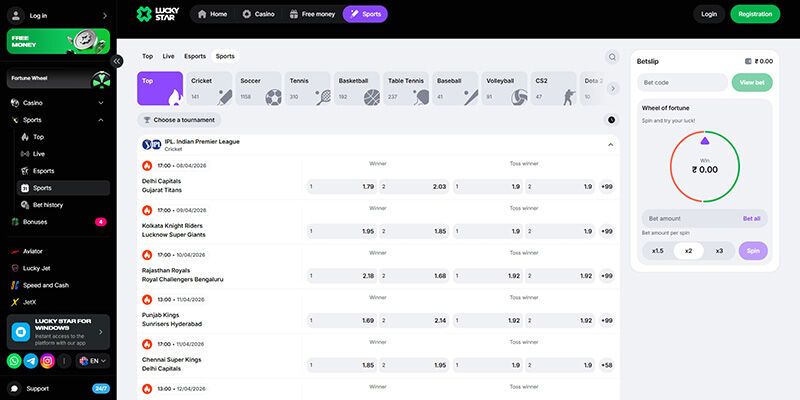
Task: Open the WhatsApp social icon
Action: (14, 361)
